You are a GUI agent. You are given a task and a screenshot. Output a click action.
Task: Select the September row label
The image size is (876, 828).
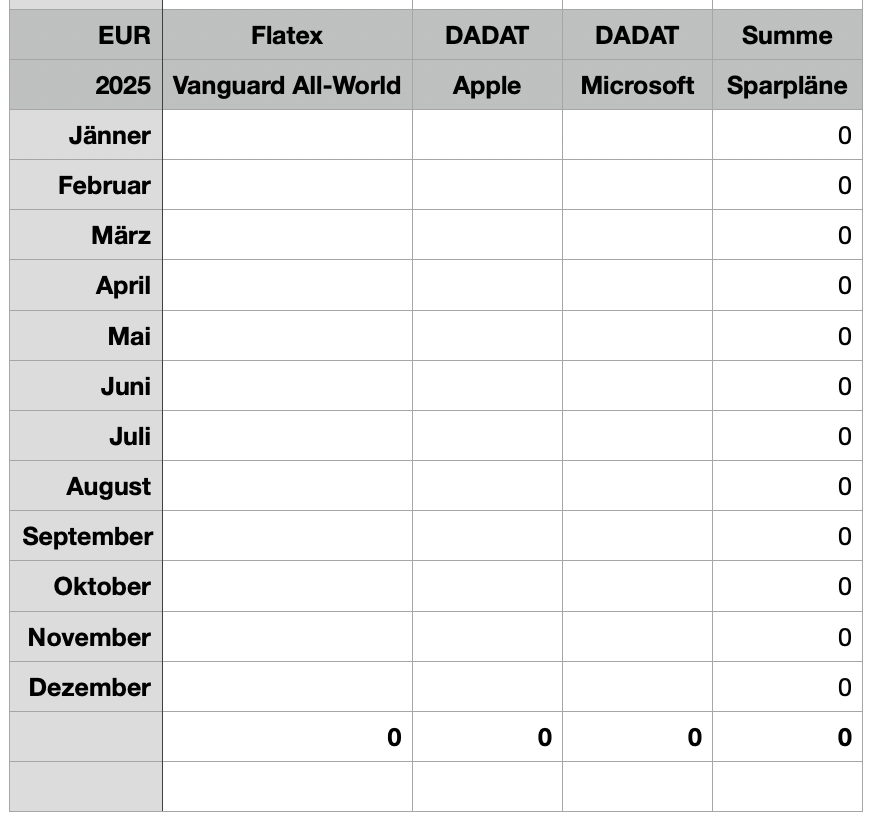point(86,536)
